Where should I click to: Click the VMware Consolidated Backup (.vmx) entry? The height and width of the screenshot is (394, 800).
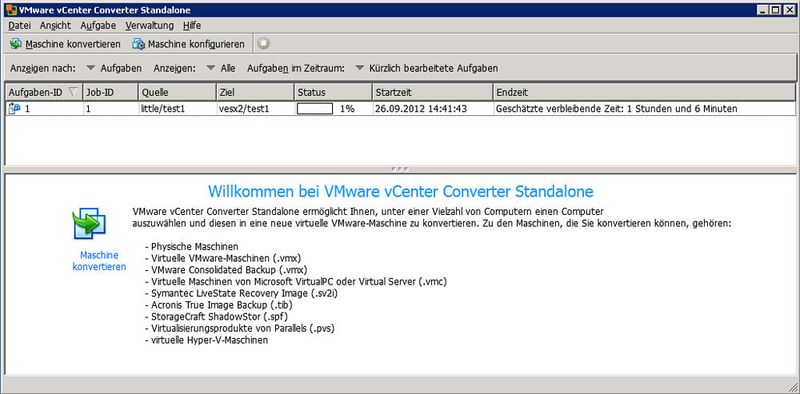[x=226, y=269]
